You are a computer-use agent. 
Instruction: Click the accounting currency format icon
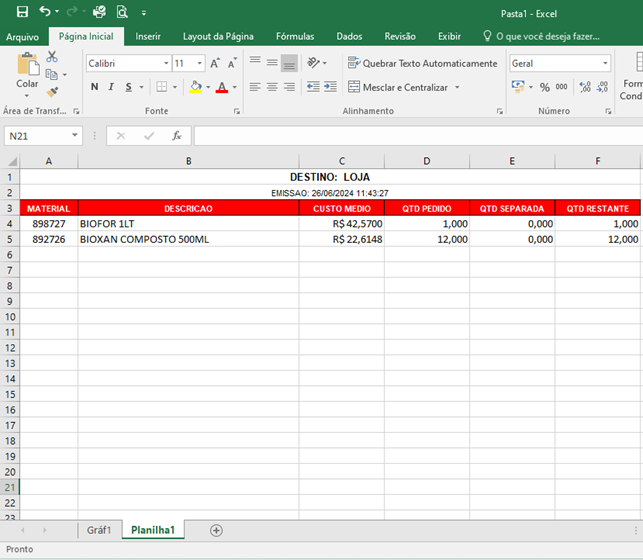click(518, 87)
